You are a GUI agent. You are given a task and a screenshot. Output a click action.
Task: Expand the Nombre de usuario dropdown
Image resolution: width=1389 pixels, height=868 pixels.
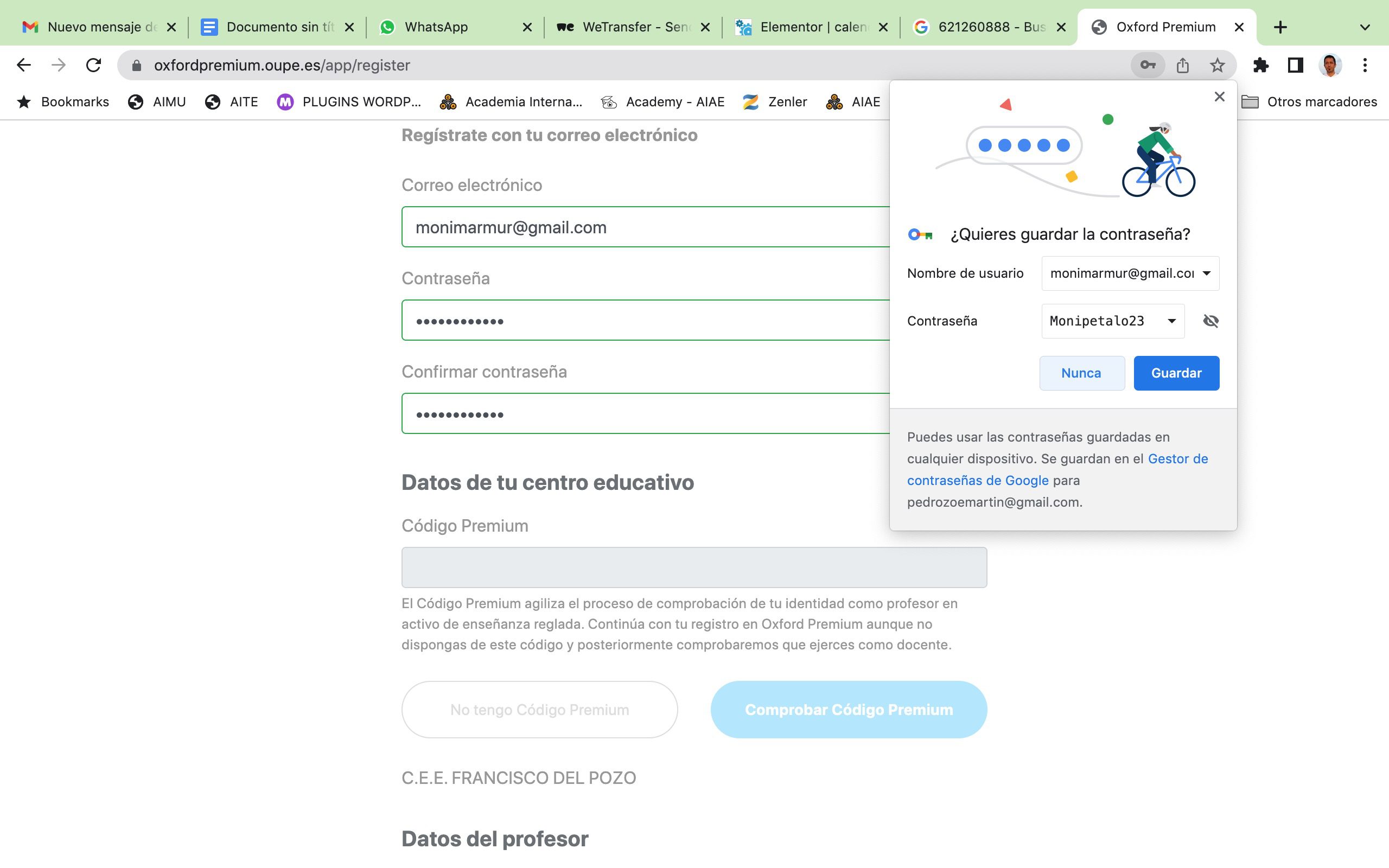click(1207, 273)
